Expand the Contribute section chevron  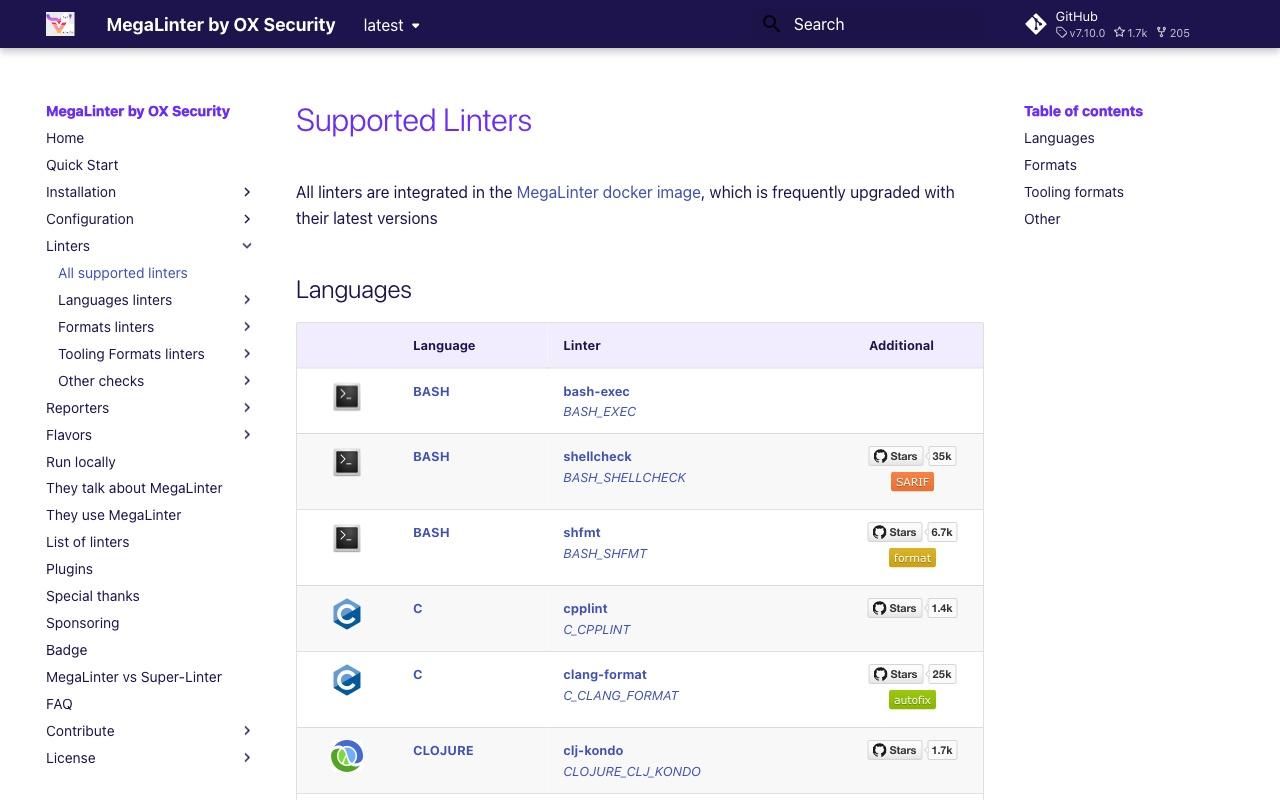pyautogui.click(x=247, y=731)
